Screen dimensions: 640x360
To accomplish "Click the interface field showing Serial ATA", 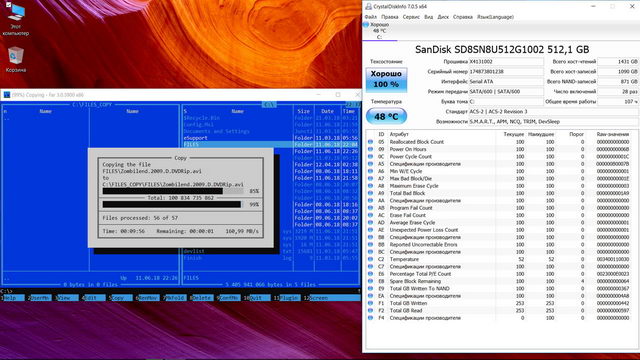I will (x=506, y=82).
